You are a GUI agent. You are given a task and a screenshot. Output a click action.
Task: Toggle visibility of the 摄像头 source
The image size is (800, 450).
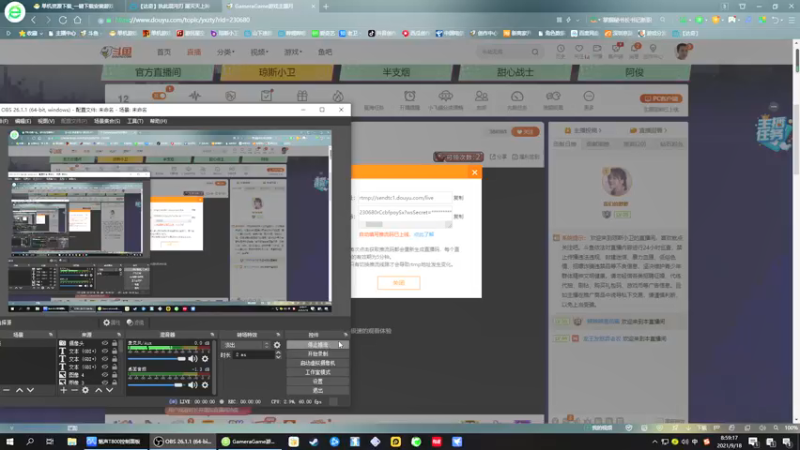(x=105, y=343)
